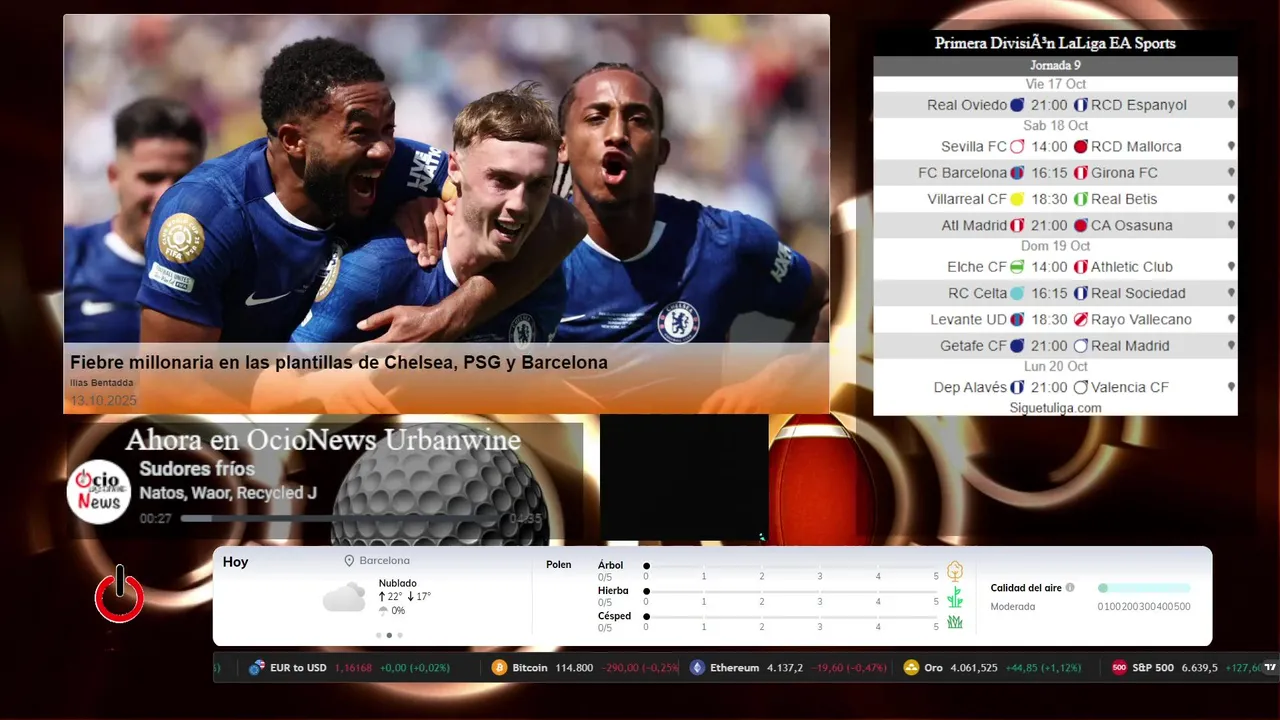Click the Real Betis green badge
The image size is (1280, 720).
(x=1080, y=199)
